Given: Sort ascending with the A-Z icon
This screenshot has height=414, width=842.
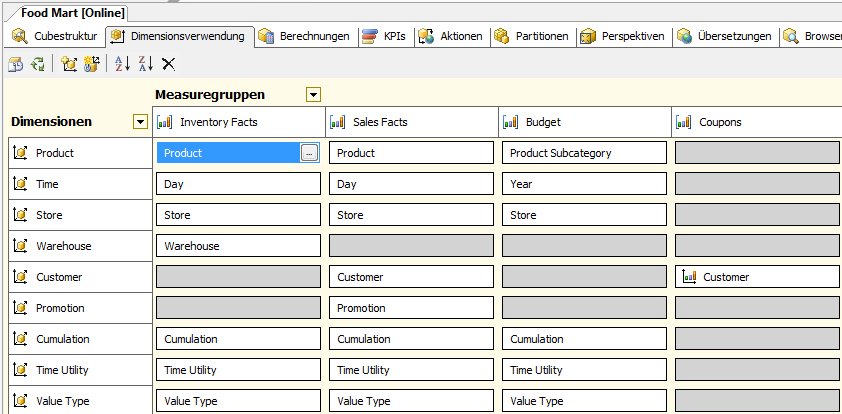Looking at the screenshot, I should 122,64.
